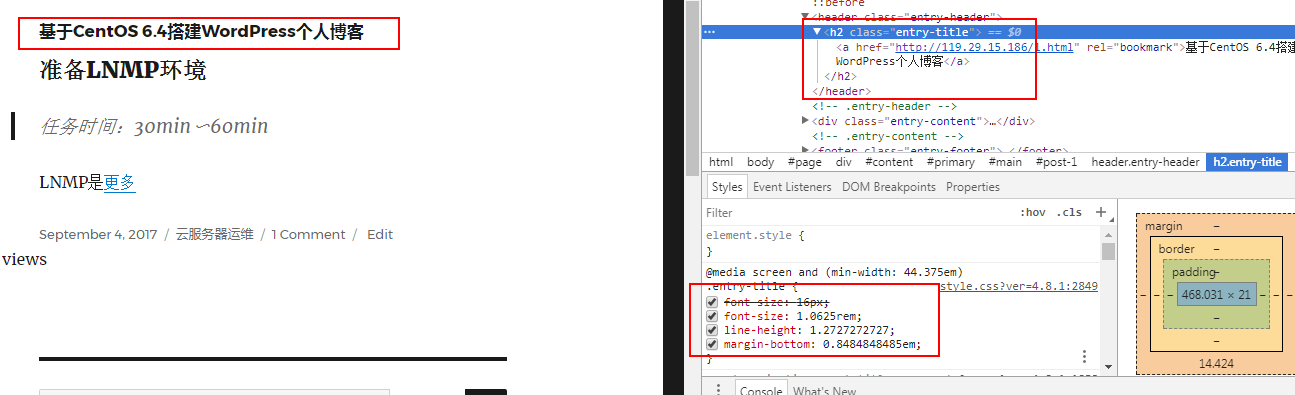Click the margin label in the box model
Image resolution: width=1295 pixels, height=395 pixels.
coord(1163,227)
